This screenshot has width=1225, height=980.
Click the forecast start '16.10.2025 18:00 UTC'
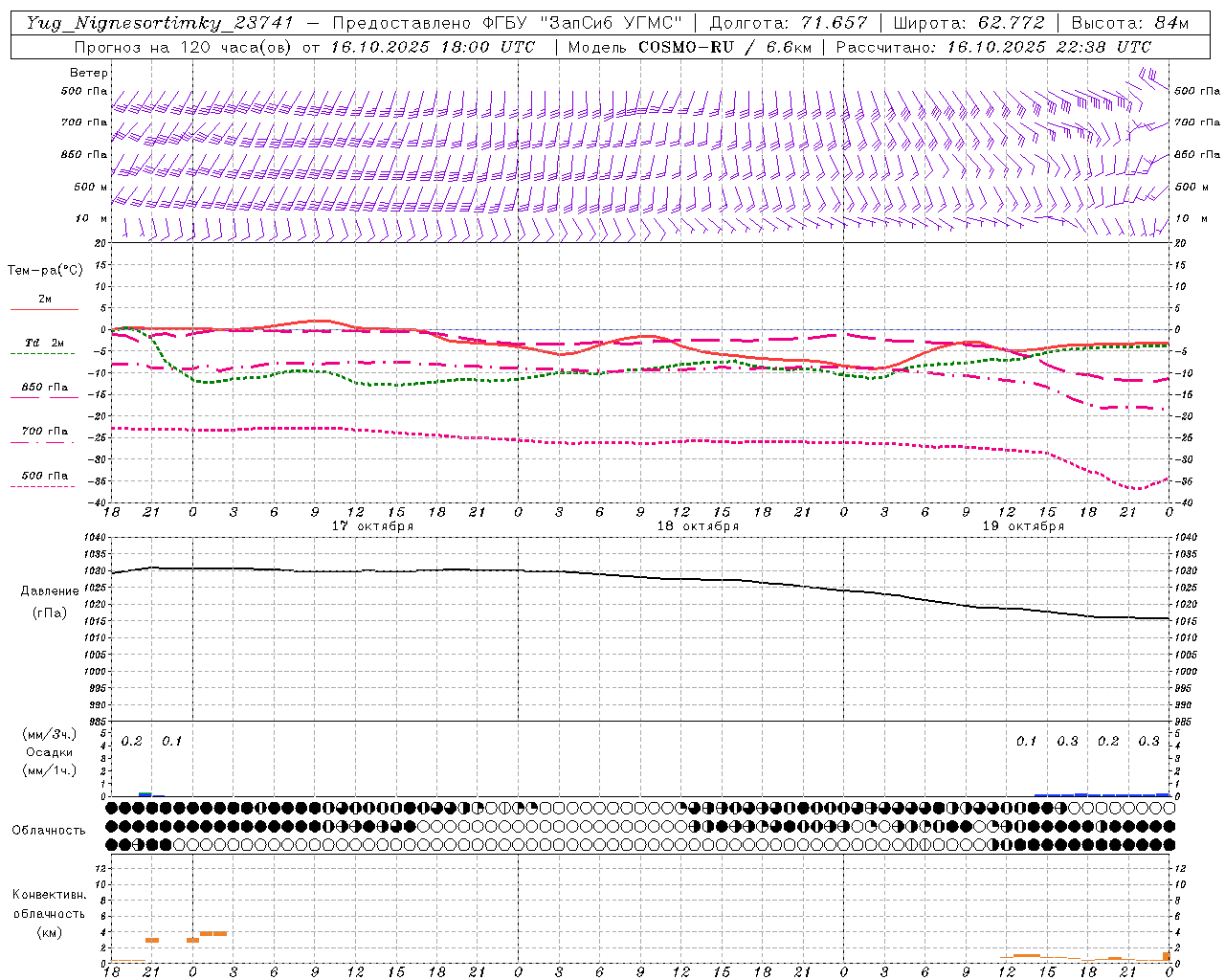433,47
